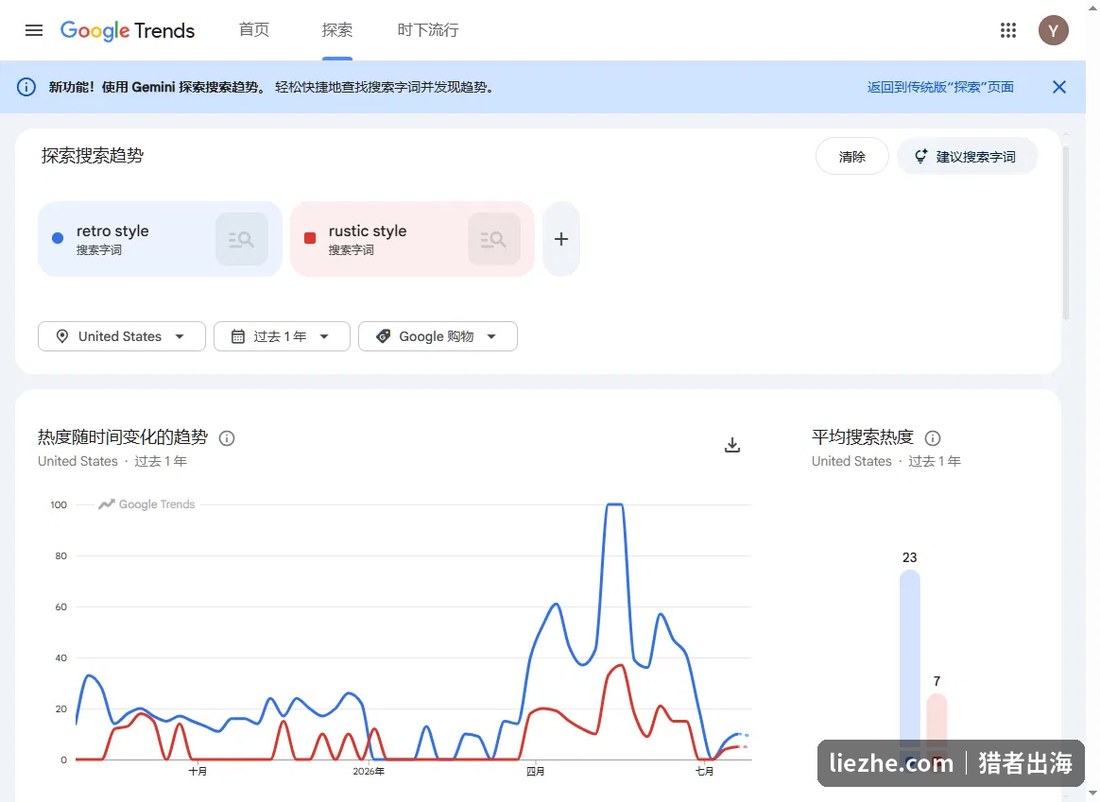Open retro style search-details icon
Viewport: 1100px width, 802px height.
(242, 239)
